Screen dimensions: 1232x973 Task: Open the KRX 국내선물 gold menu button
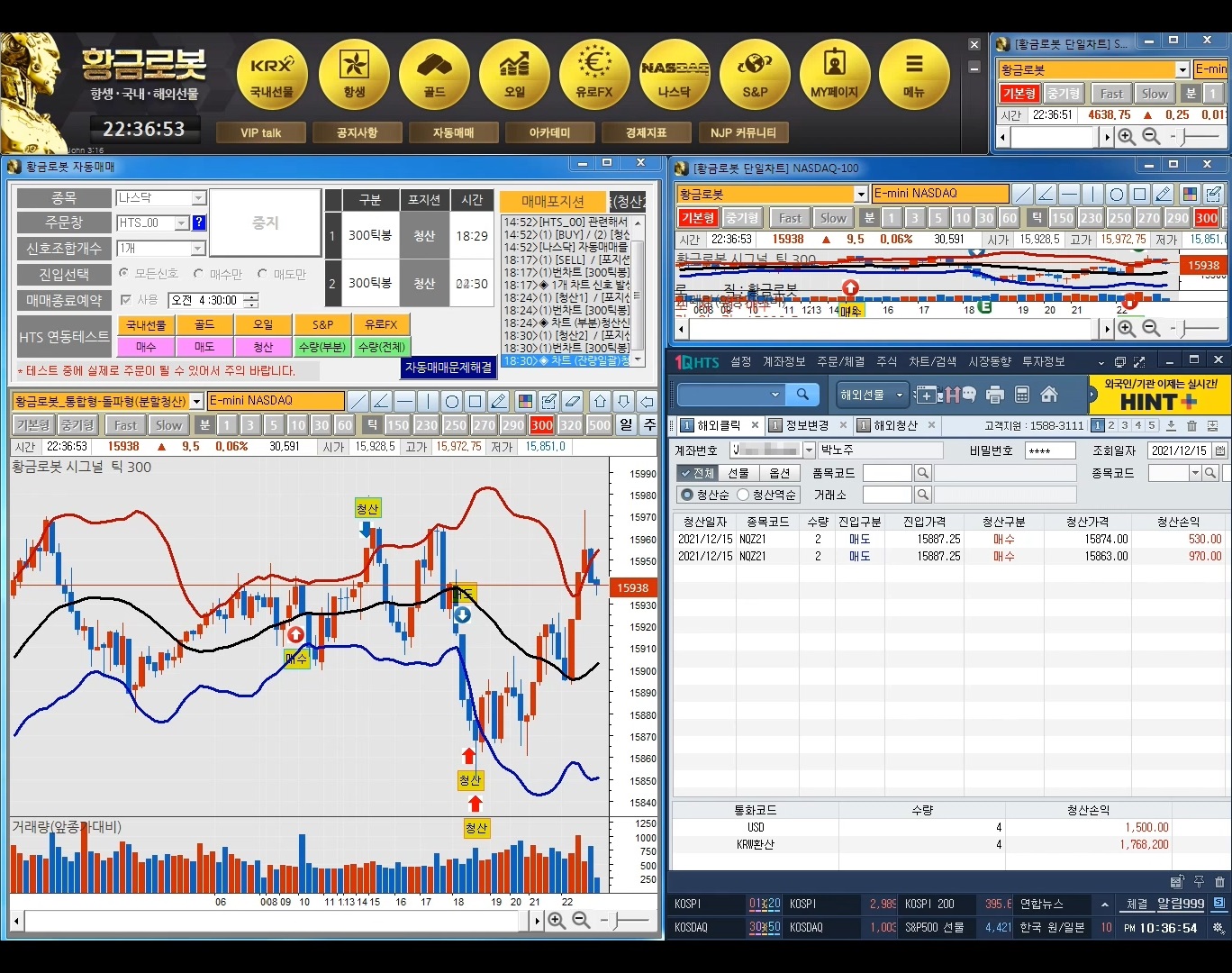[x=272, y=74]
